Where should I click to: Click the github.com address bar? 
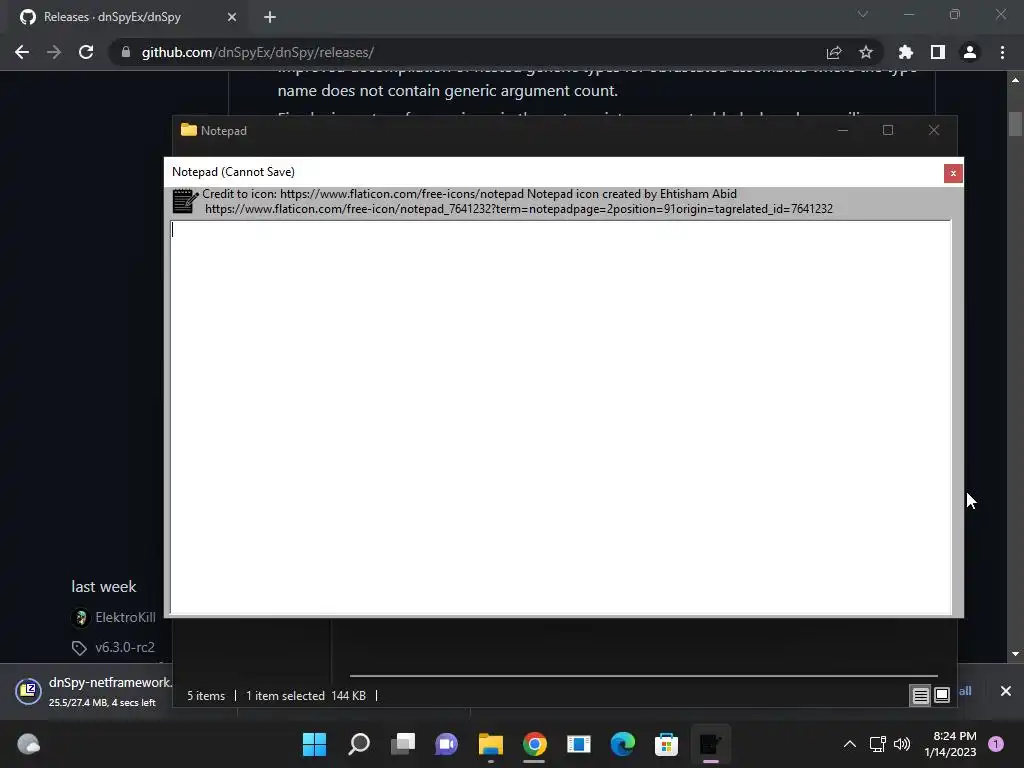tap(470, 52)
